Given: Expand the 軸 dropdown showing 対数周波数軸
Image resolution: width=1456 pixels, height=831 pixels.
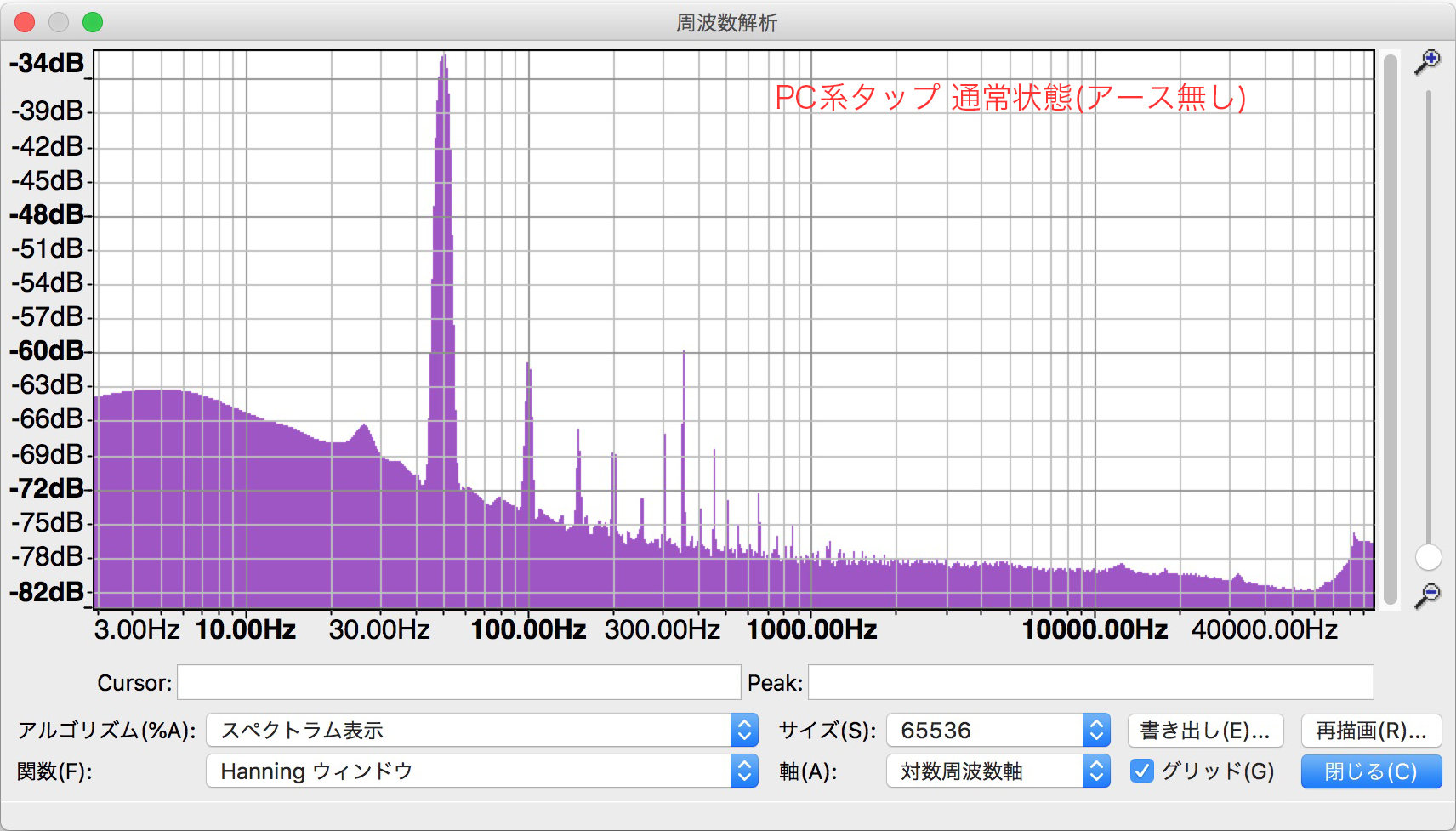Looking at the screenshot, I should point(998,771).
